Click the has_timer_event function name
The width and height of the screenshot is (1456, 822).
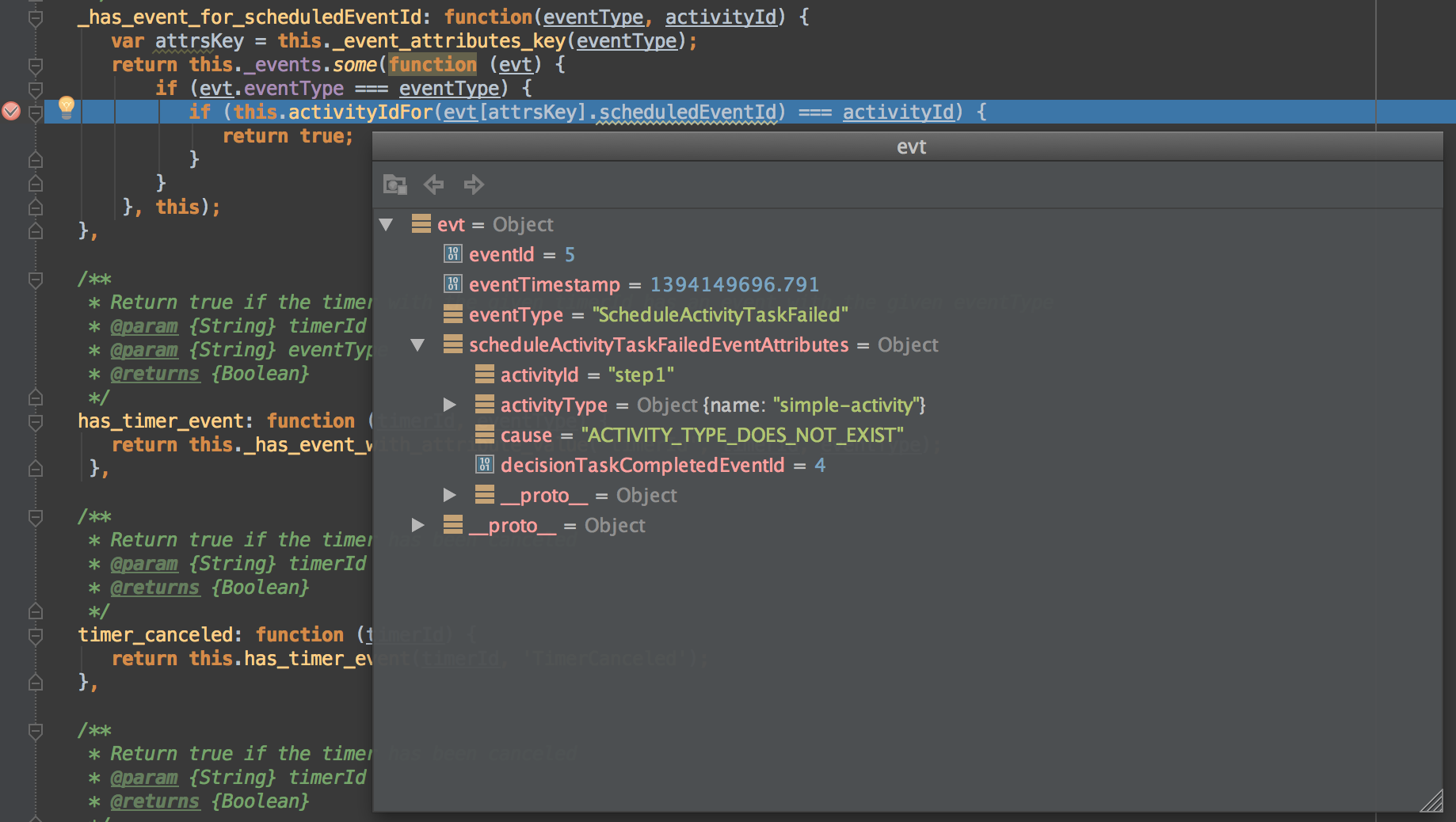[160, 421]
